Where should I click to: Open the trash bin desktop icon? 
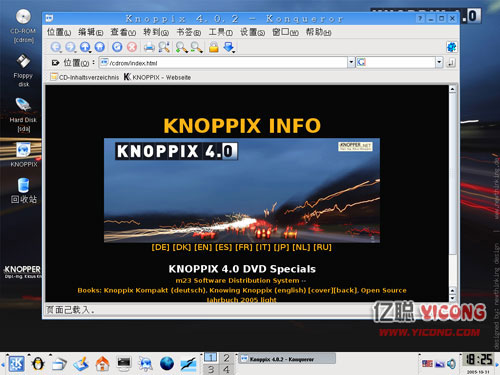pyautogui.click(x=23, y=190)
